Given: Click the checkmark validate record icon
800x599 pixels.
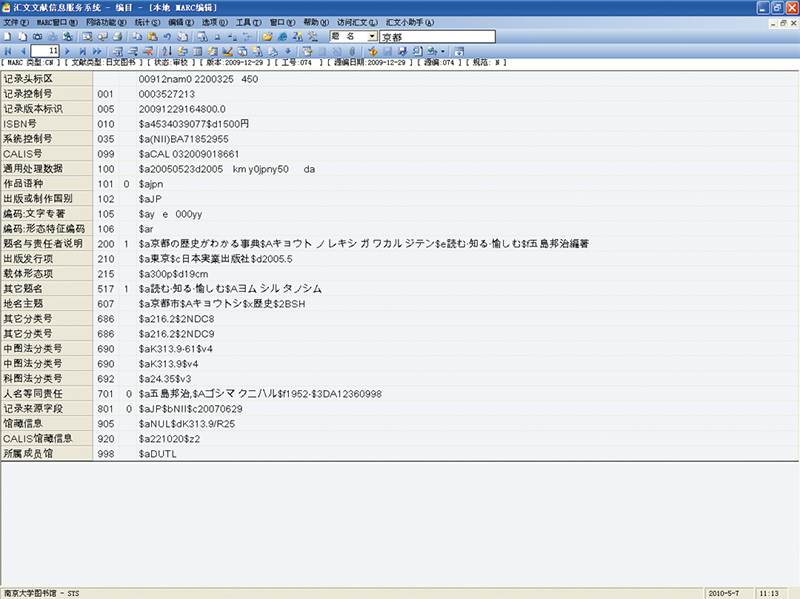Looking at the screenshot, I should click(372, 51).
